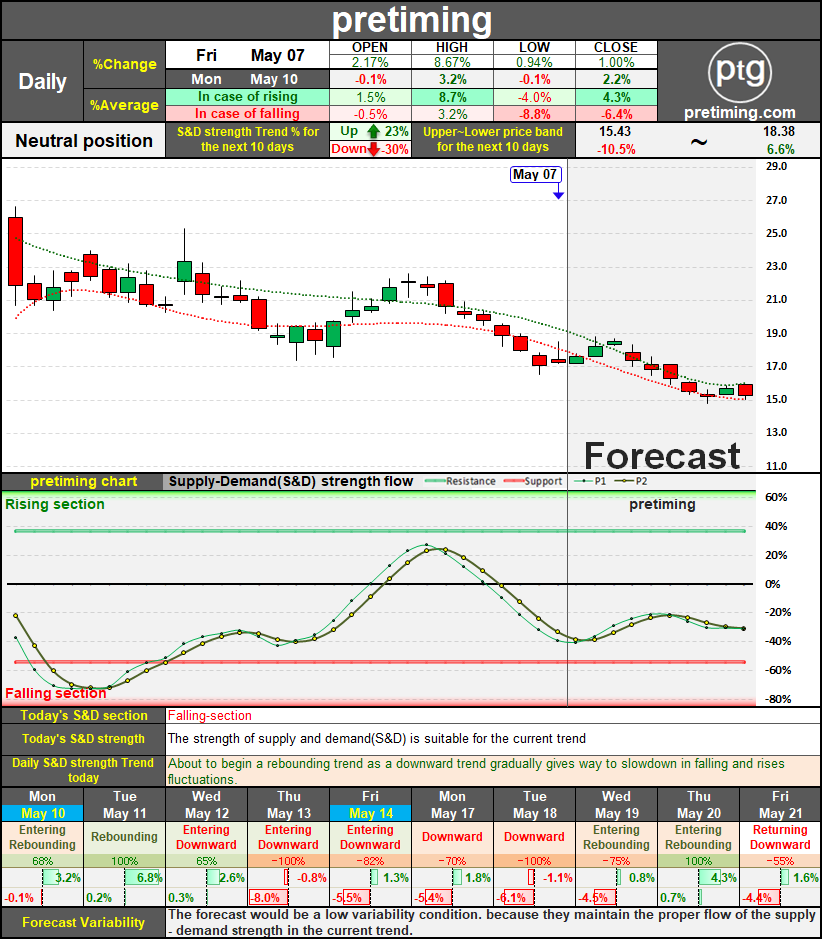The width and height of the screenshot is (822, 939).
Task: Click the CLOSE column header
Action: pyautogui.click(x=616, y=47)
